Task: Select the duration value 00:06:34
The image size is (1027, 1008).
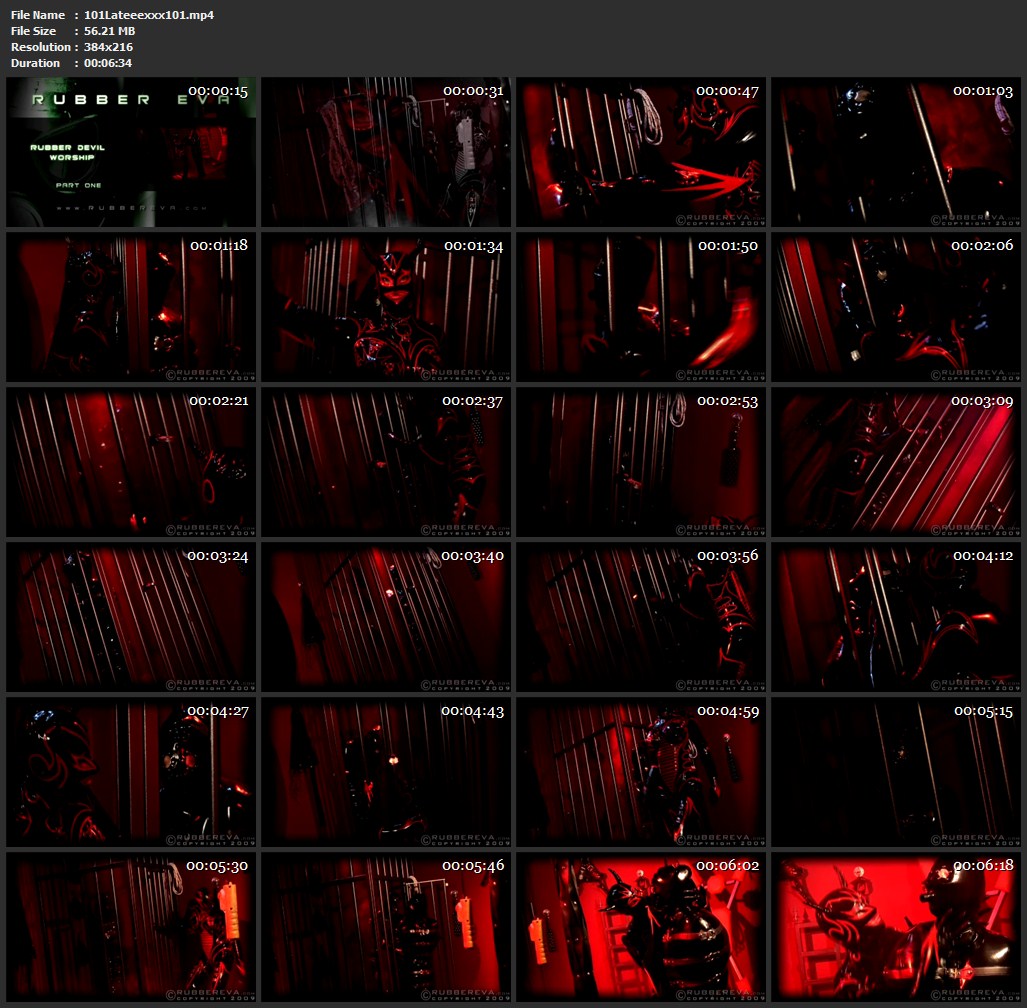Action: (x=108, y=63)
